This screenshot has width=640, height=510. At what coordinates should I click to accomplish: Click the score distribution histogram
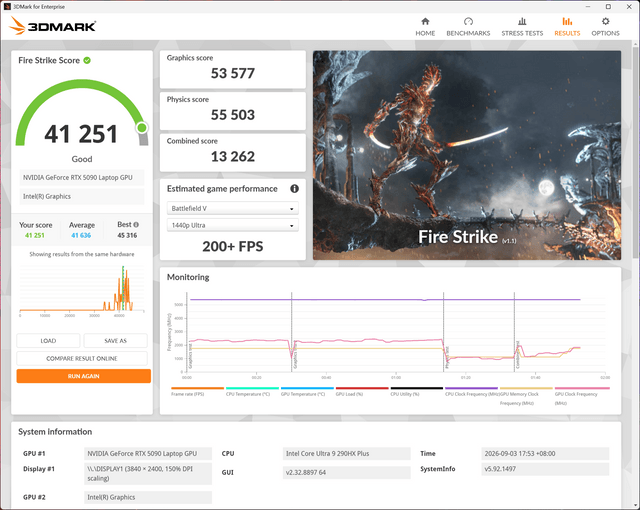tap(82, 289)
